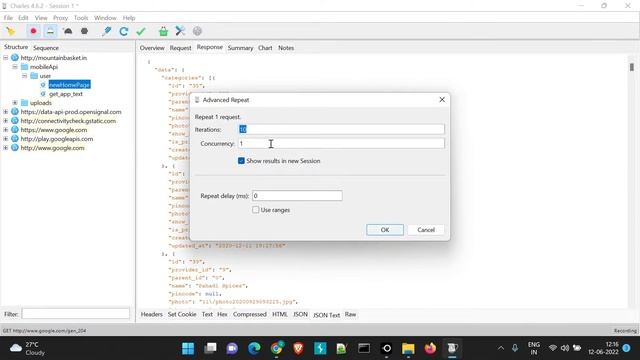Click the uploads folder icon

click(x=24, y=102)
